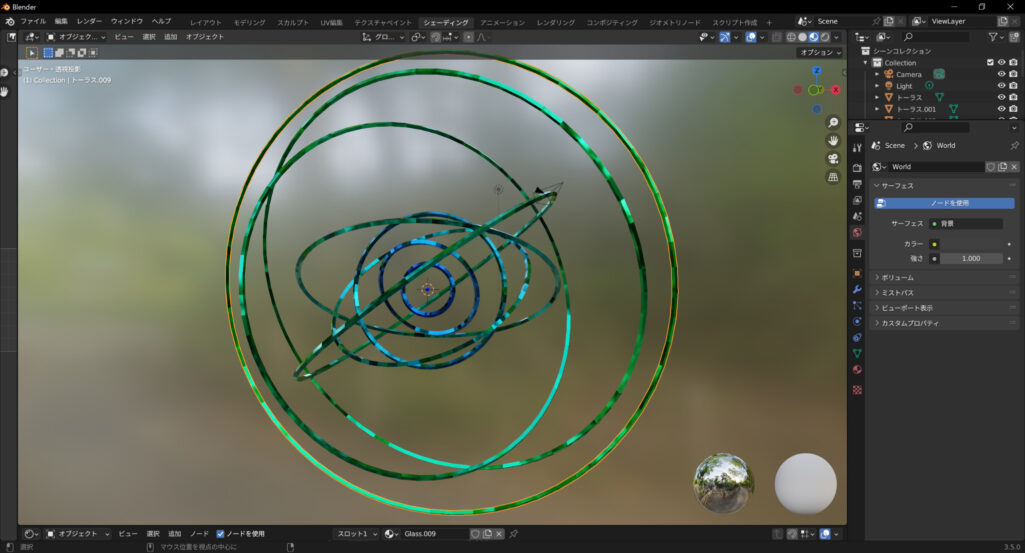Screen dimensions: 1025x553
Task: Click the Z axis blue gizmo handle
Action: (816, 71)
